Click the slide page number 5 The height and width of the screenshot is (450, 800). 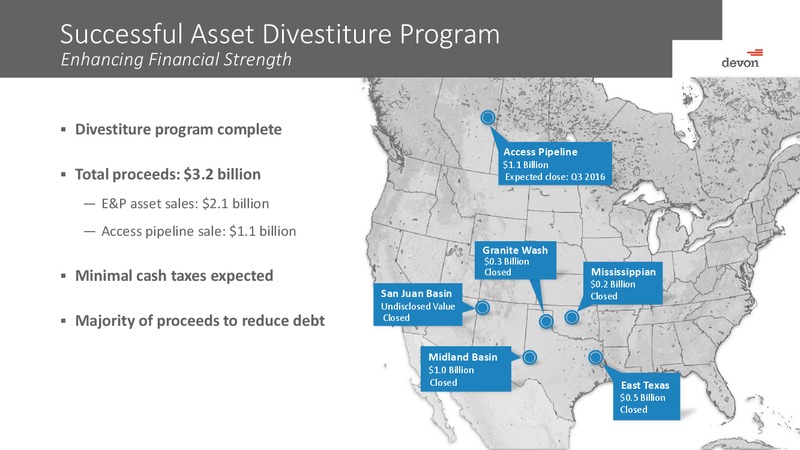tap(760, 431)
